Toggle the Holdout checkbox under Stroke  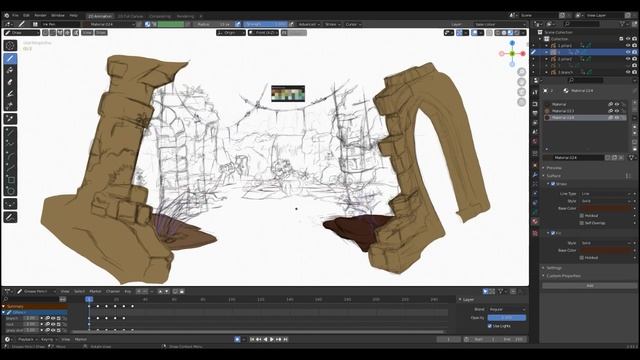582,216
